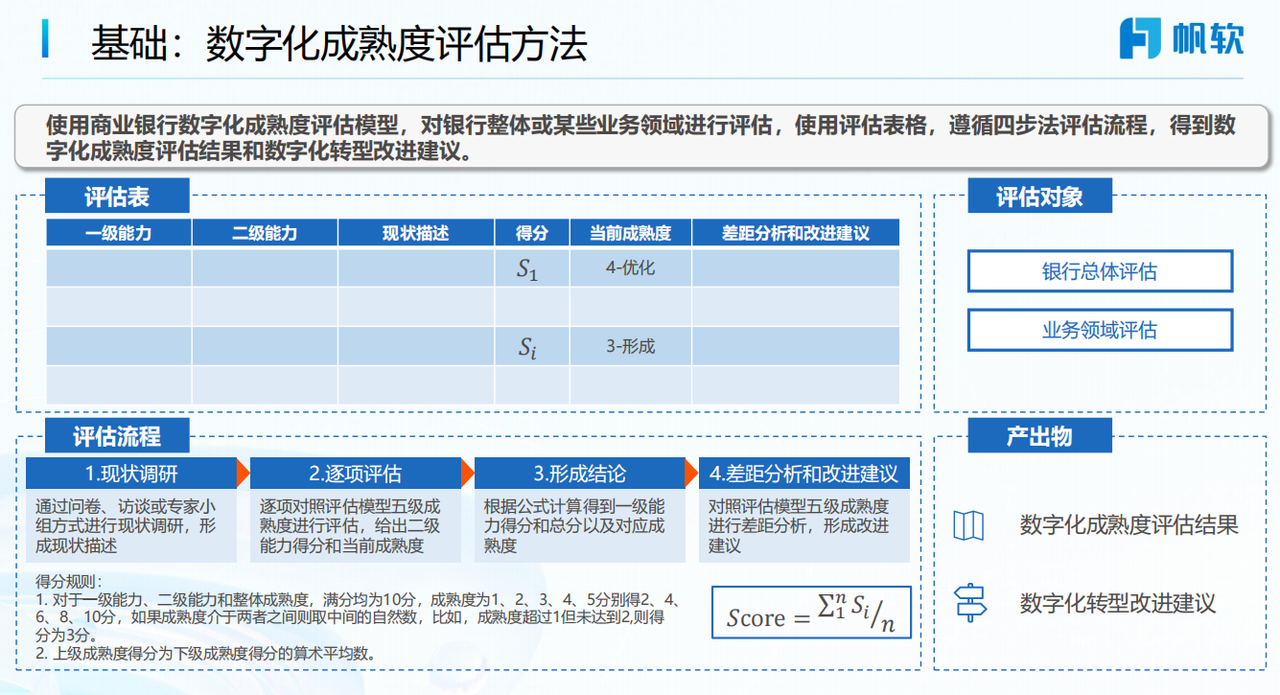Click the 数字化转型改进建议 text
This screenshot has width=1280, height=695.
click(x=1118, y=603)
